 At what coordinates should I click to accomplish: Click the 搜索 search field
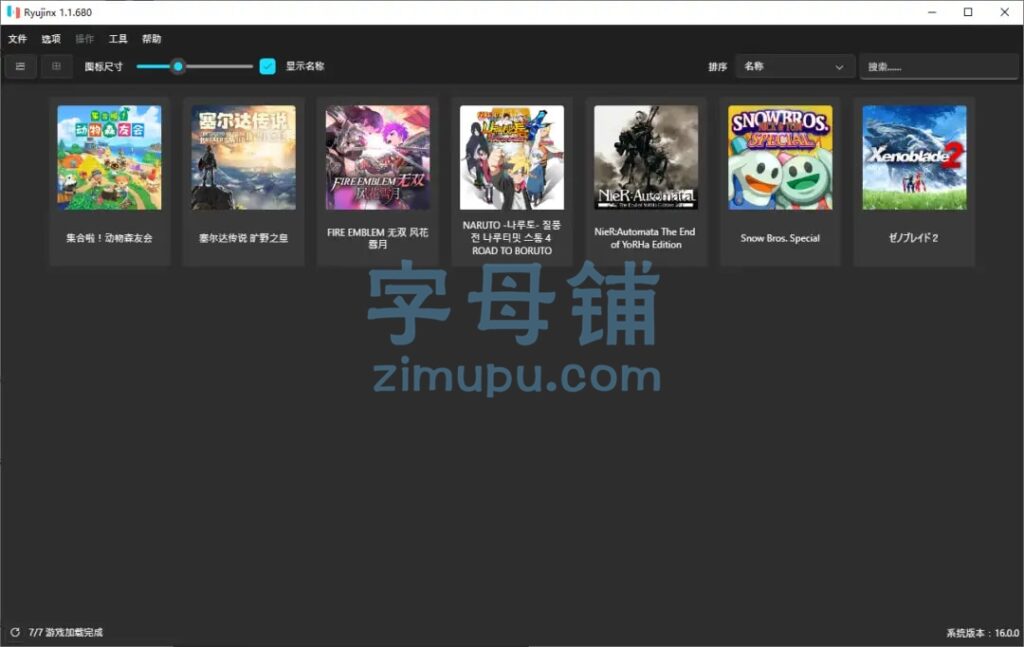(938, 67)
